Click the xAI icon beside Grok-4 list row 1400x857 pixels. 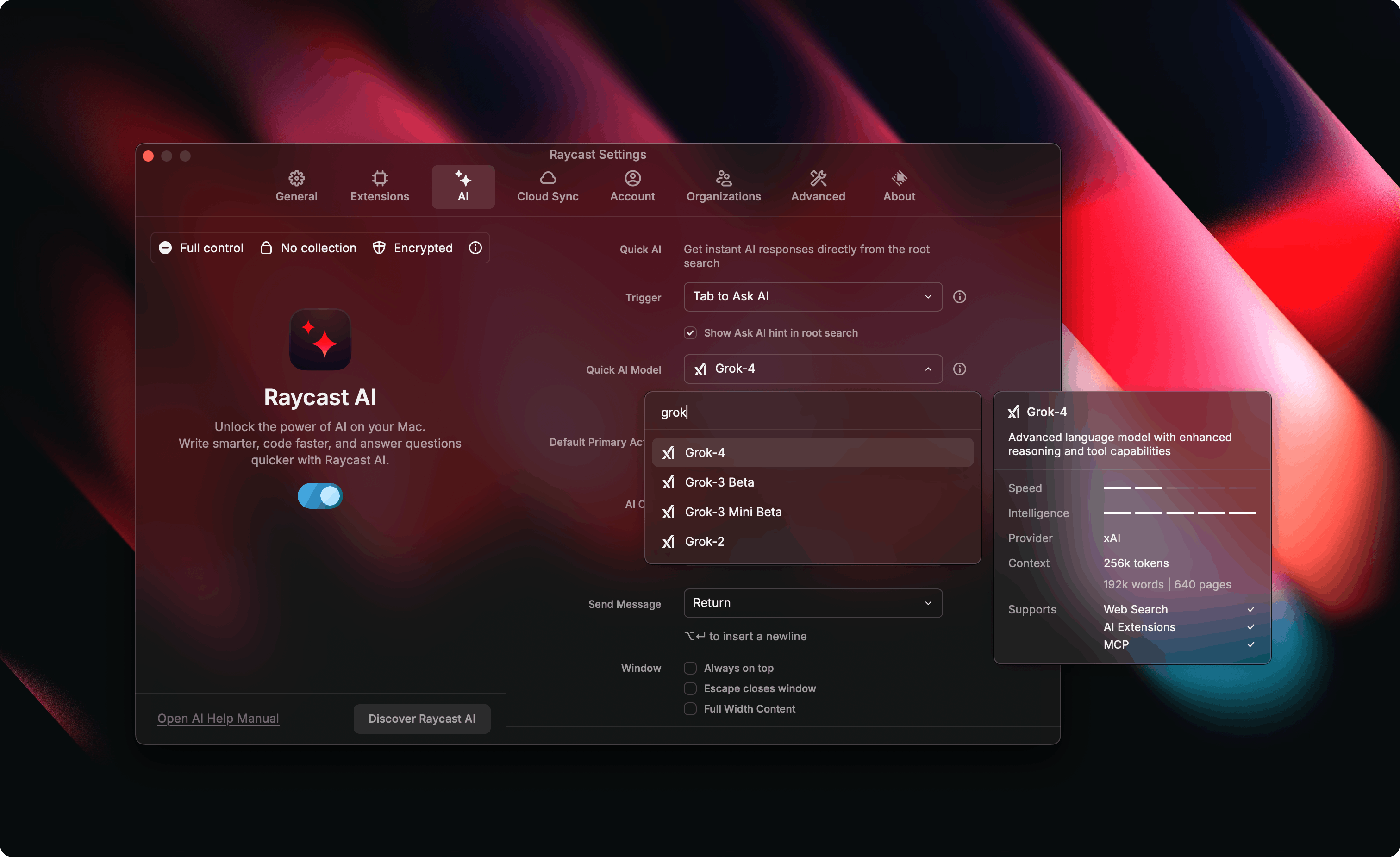coord(669,452)
